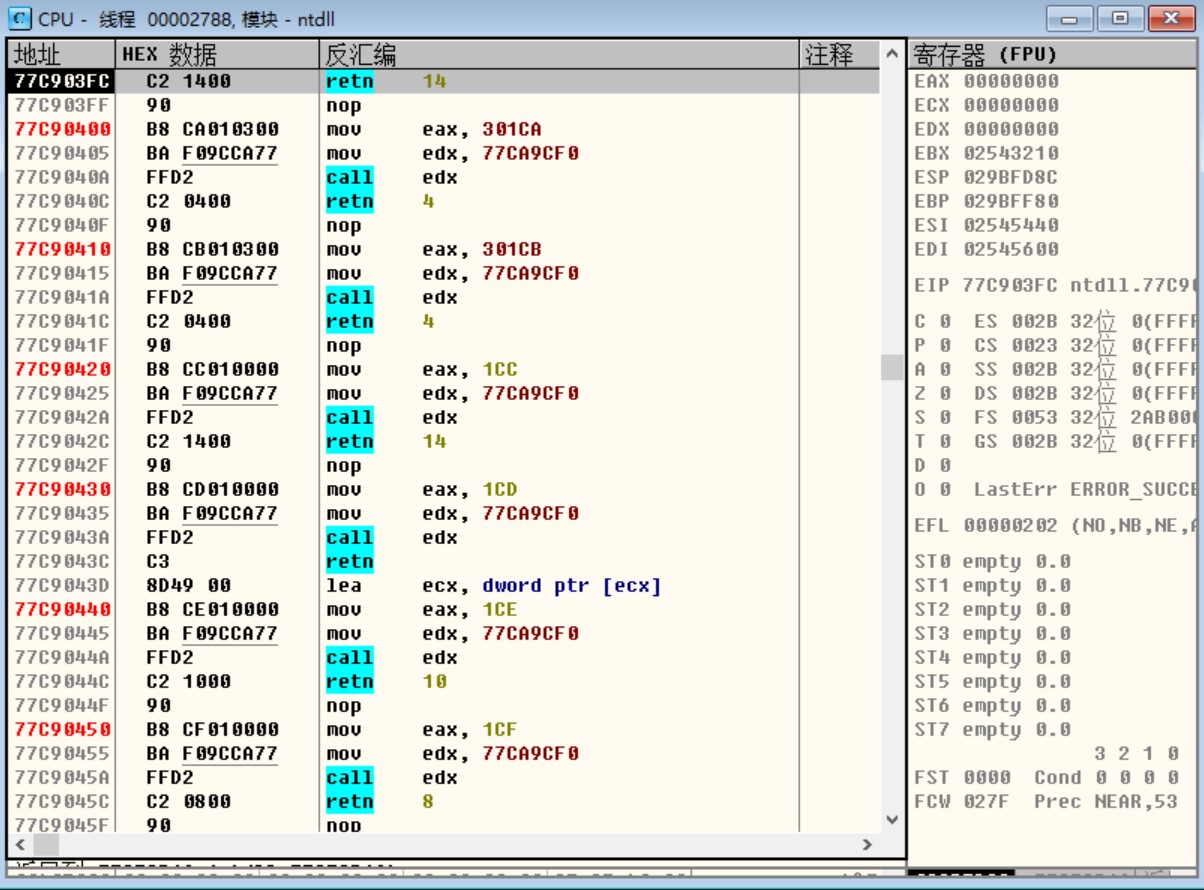Select the Z flag line with DS 002B
This screenshot has height=890, width=1204.
pos(1055,393)
